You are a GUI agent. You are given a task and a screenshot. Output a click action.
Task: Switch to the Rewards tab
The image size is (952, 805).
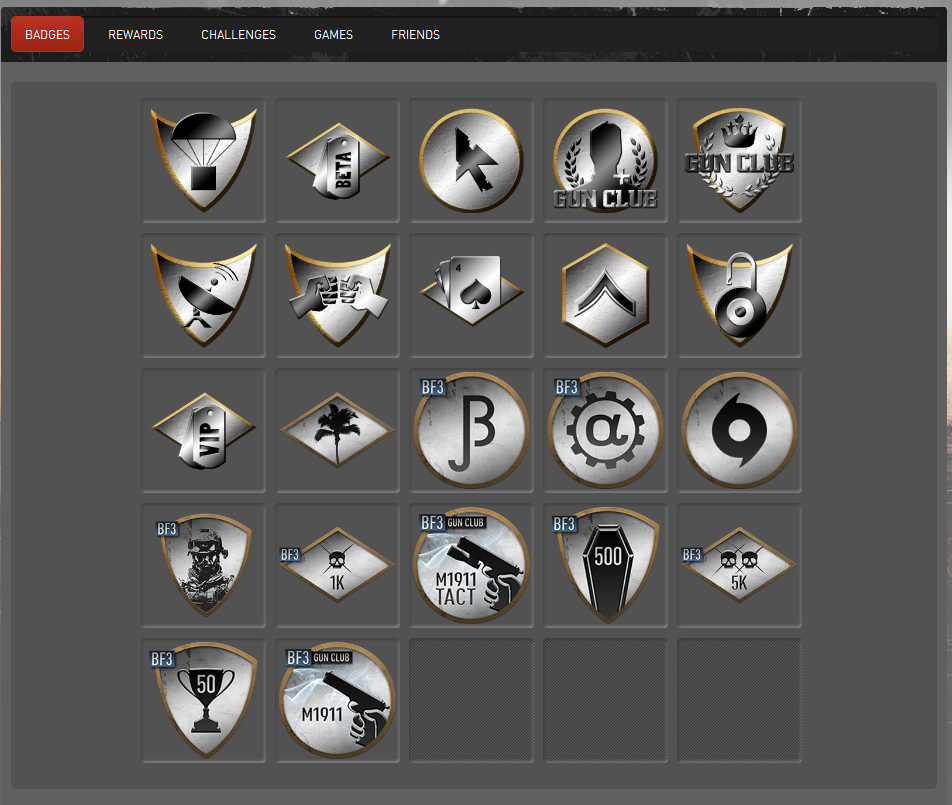pos(135,35)
